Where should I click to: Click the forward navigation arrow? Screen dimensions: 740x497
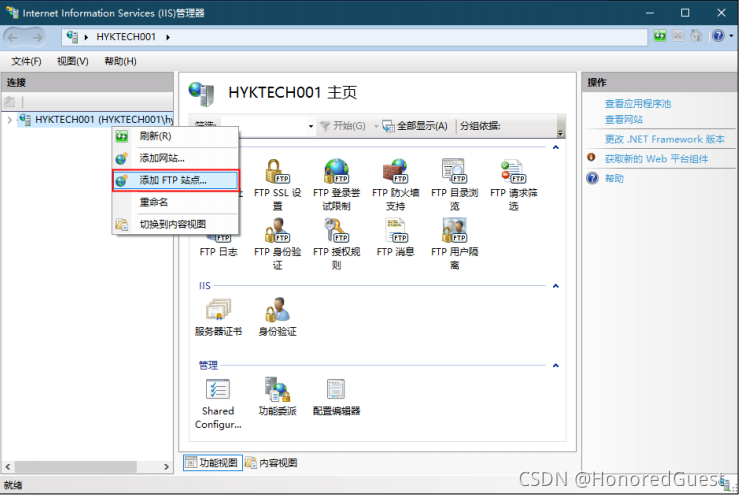(x=36, y=37)
